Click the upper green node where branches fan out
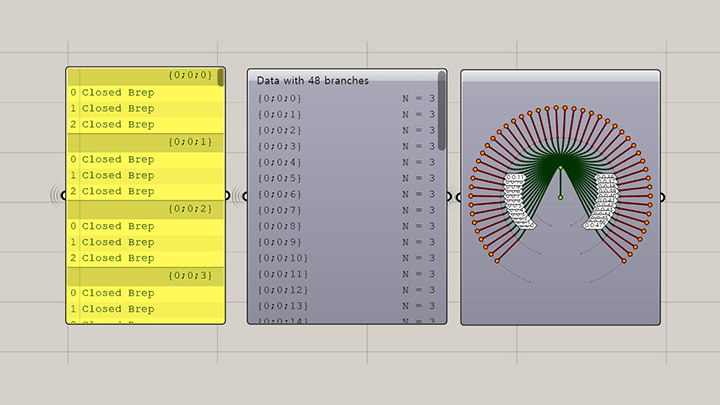 [x=560, y=168]
